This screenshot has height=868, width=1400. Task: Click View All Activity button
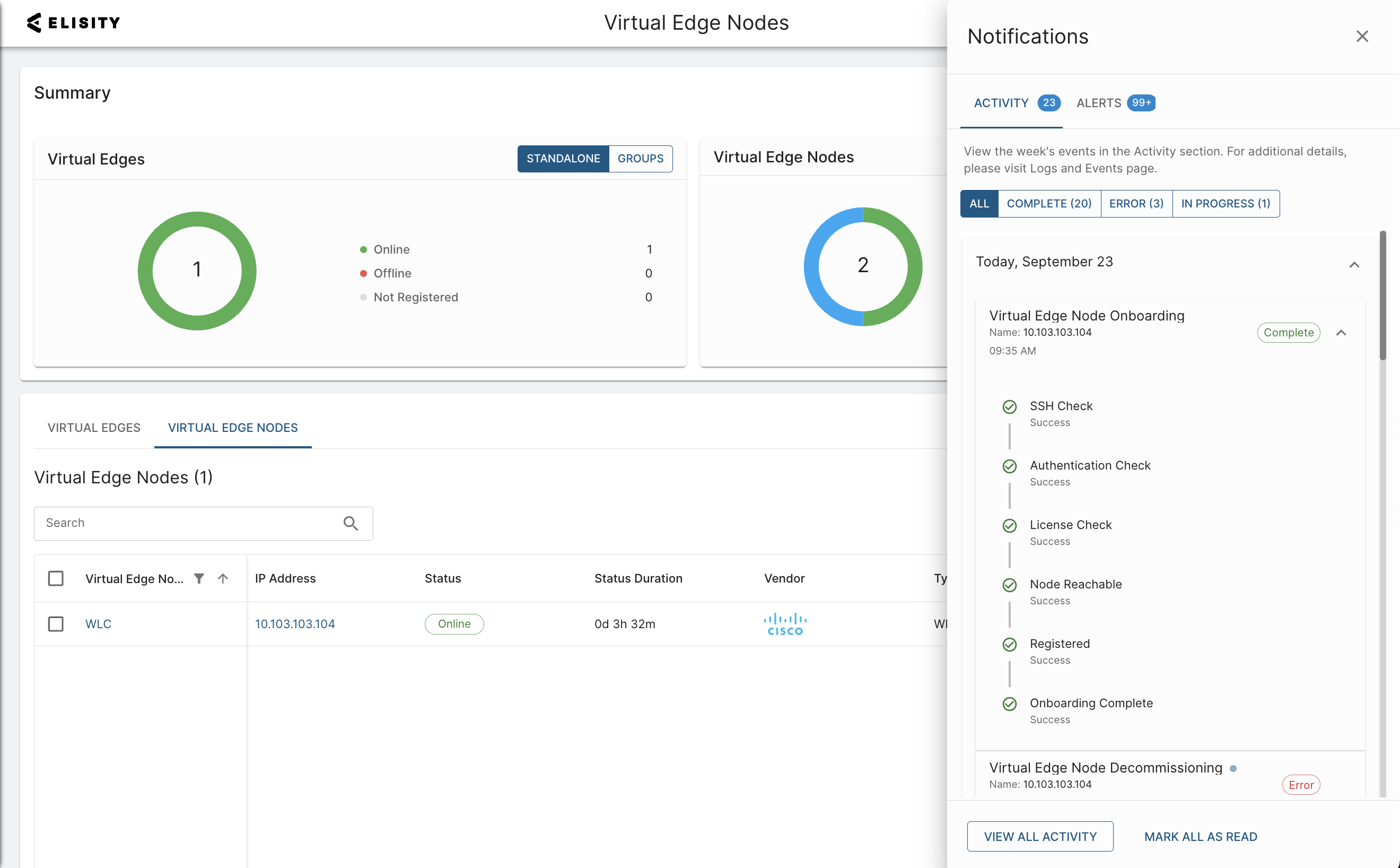click(x=1040, y=836)
